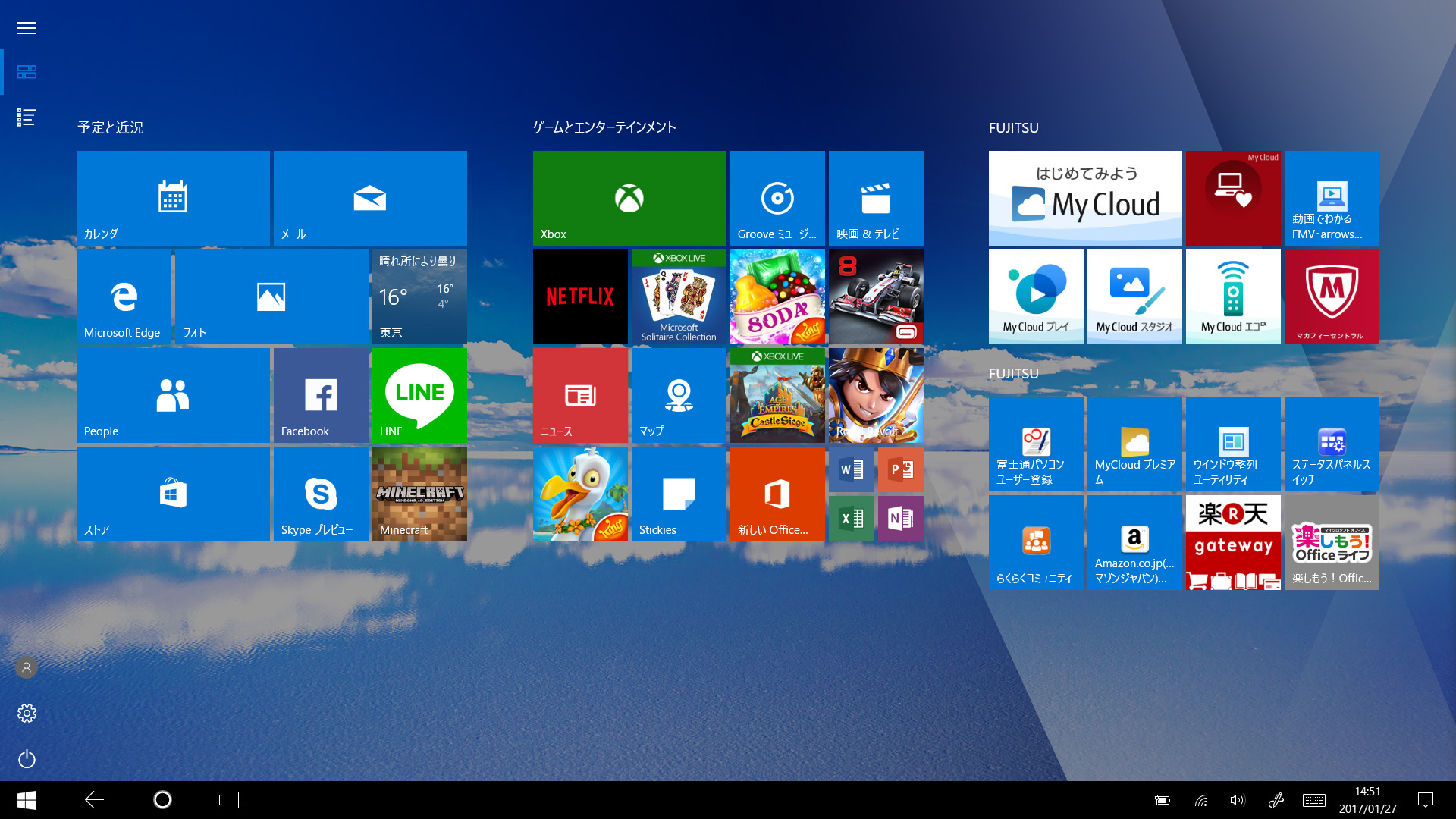The image size is (1456, 819).
Task: Launch Royal Revolt 2 tile
Action: click(x=876, y=395)
